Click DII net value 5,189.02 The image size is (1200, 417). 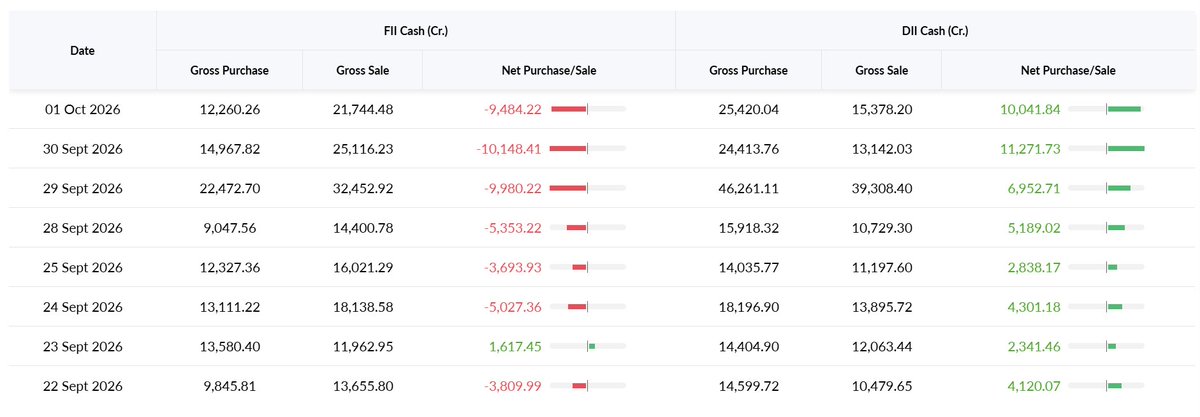(x=1034, y=228)
